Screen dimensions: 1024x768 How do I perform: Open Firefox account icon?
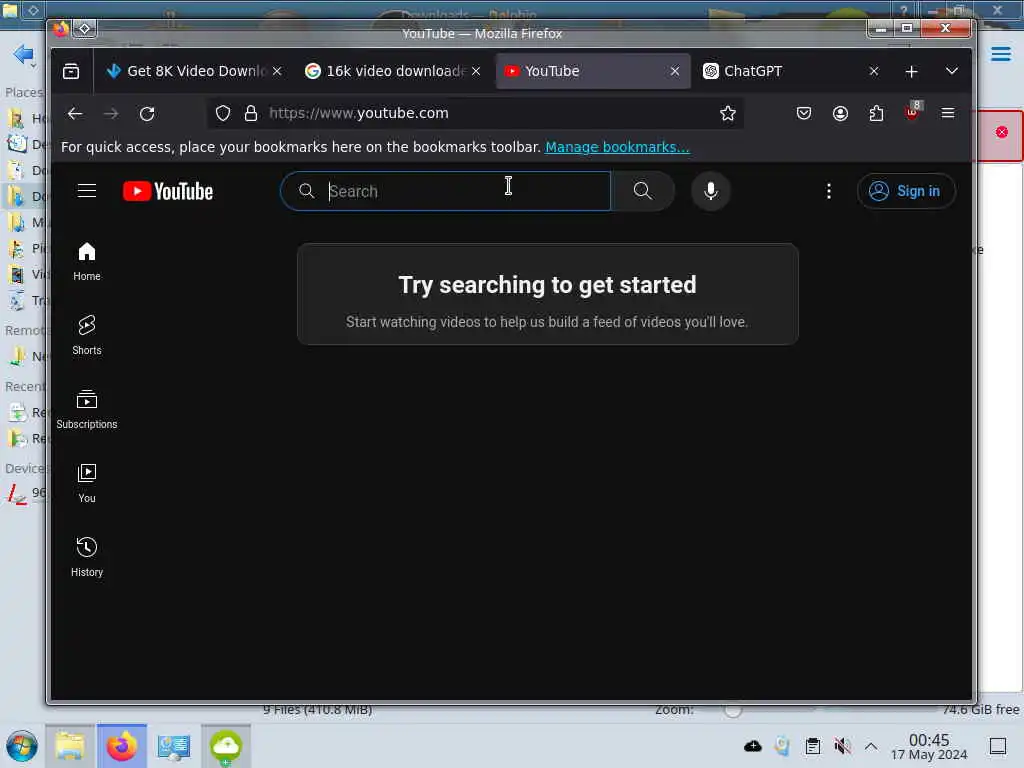click(840, 114)
